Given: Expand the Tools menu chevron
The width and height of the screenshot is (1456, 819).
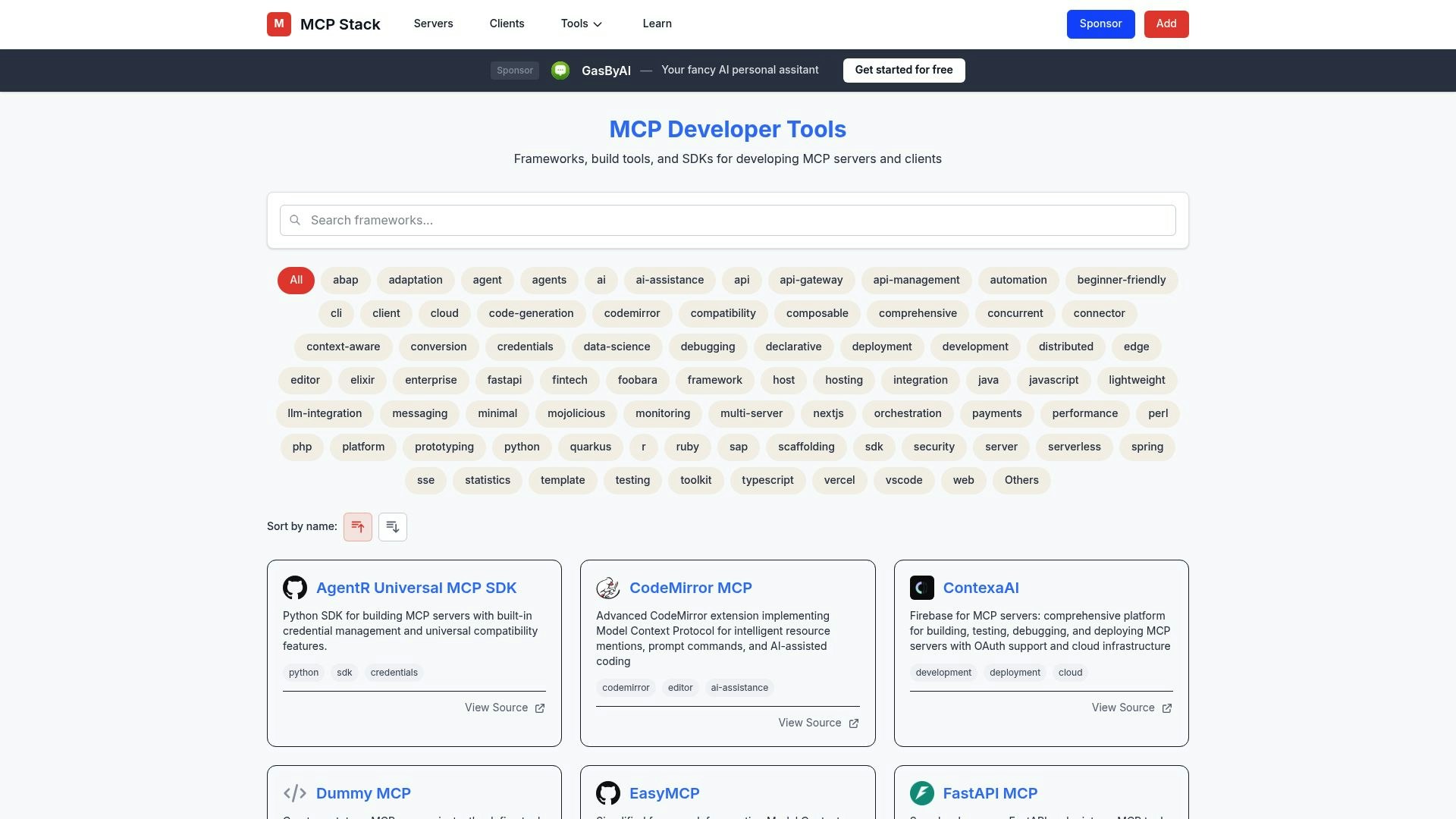Looking at the screenshot, I should pos(598,24).
